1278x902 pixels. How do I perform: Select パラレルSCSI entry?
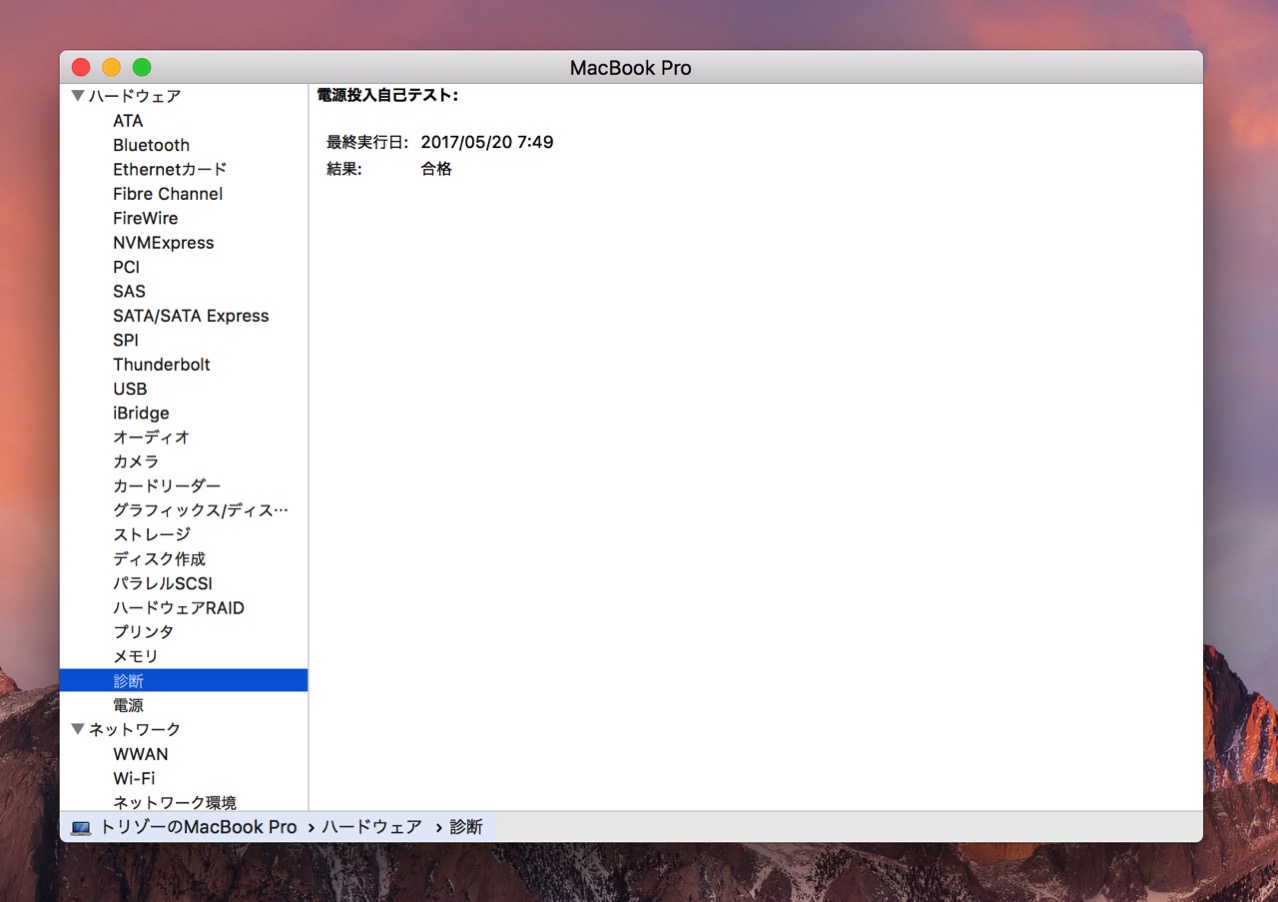pyautogui.click(x=163, y=583)
